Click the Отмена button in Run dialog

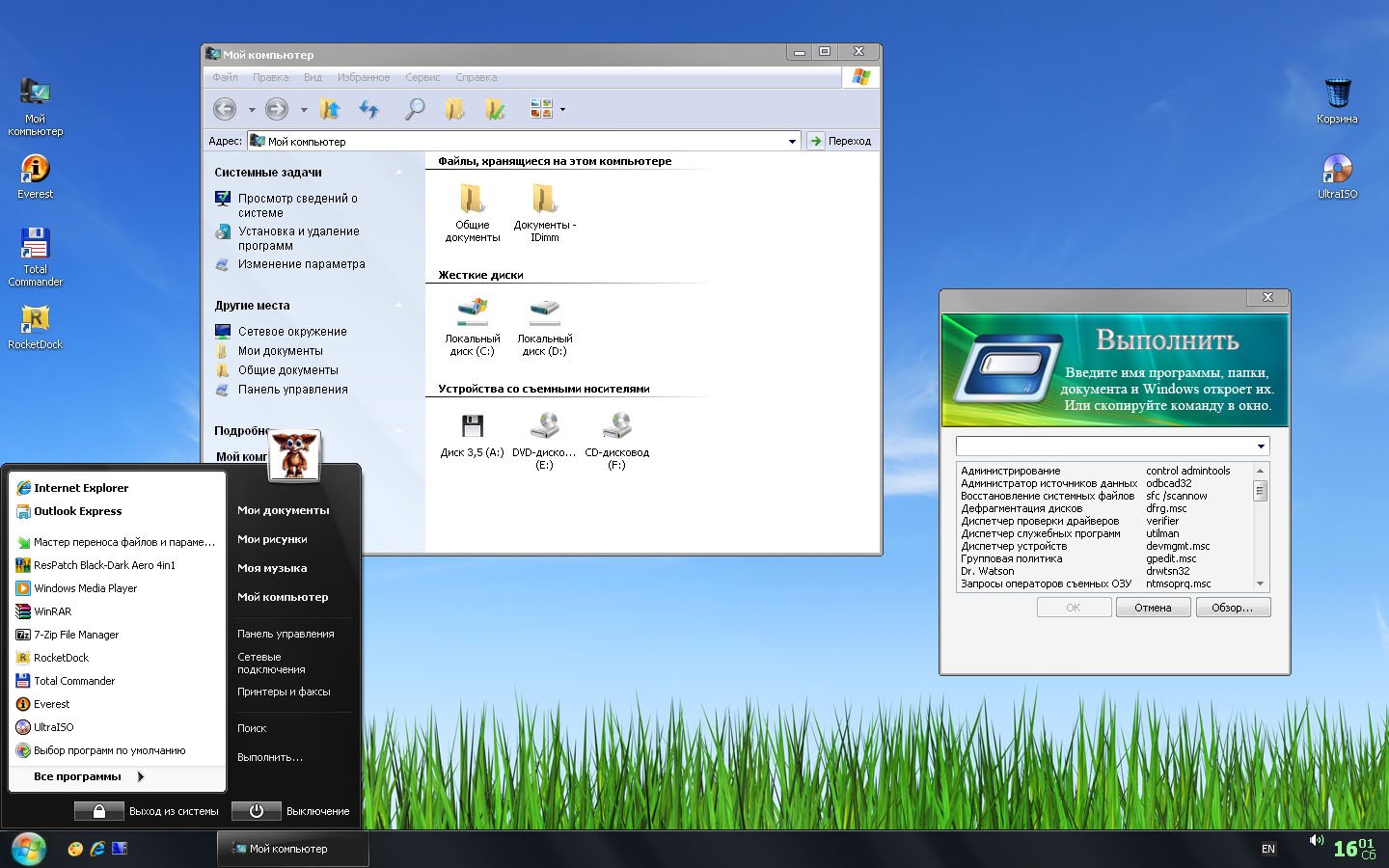pyautogui.click(x=1153, y=608)
